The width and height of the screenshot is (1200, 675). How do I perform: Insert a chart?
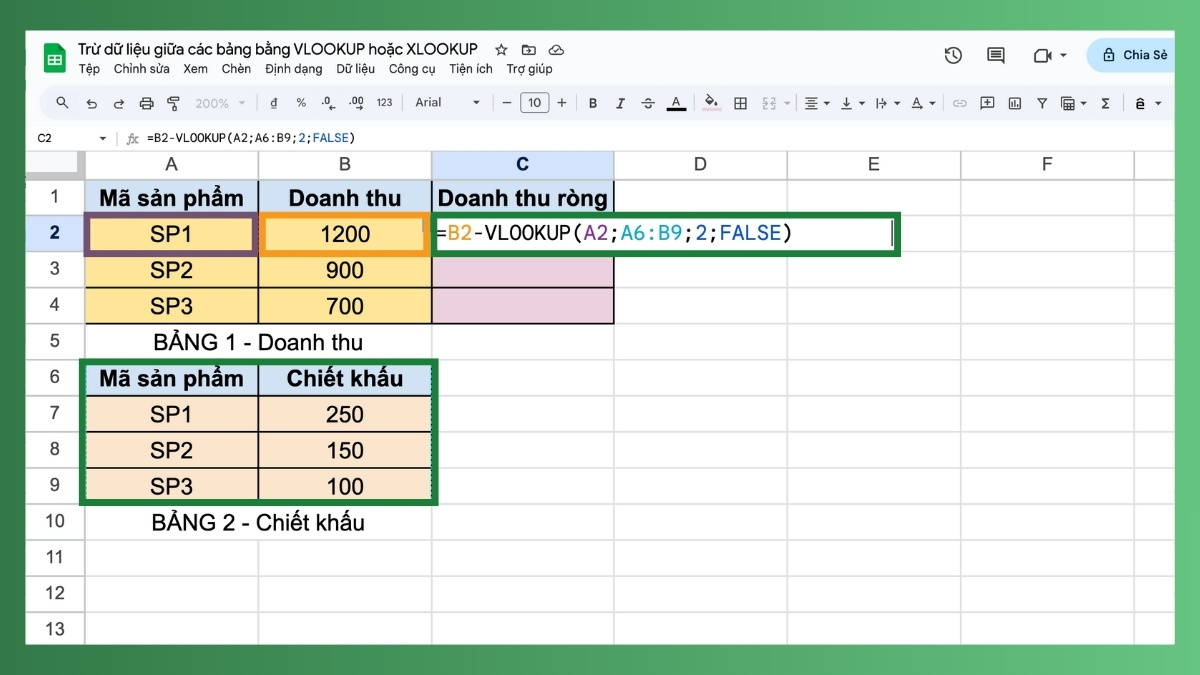coord(1015,102)
